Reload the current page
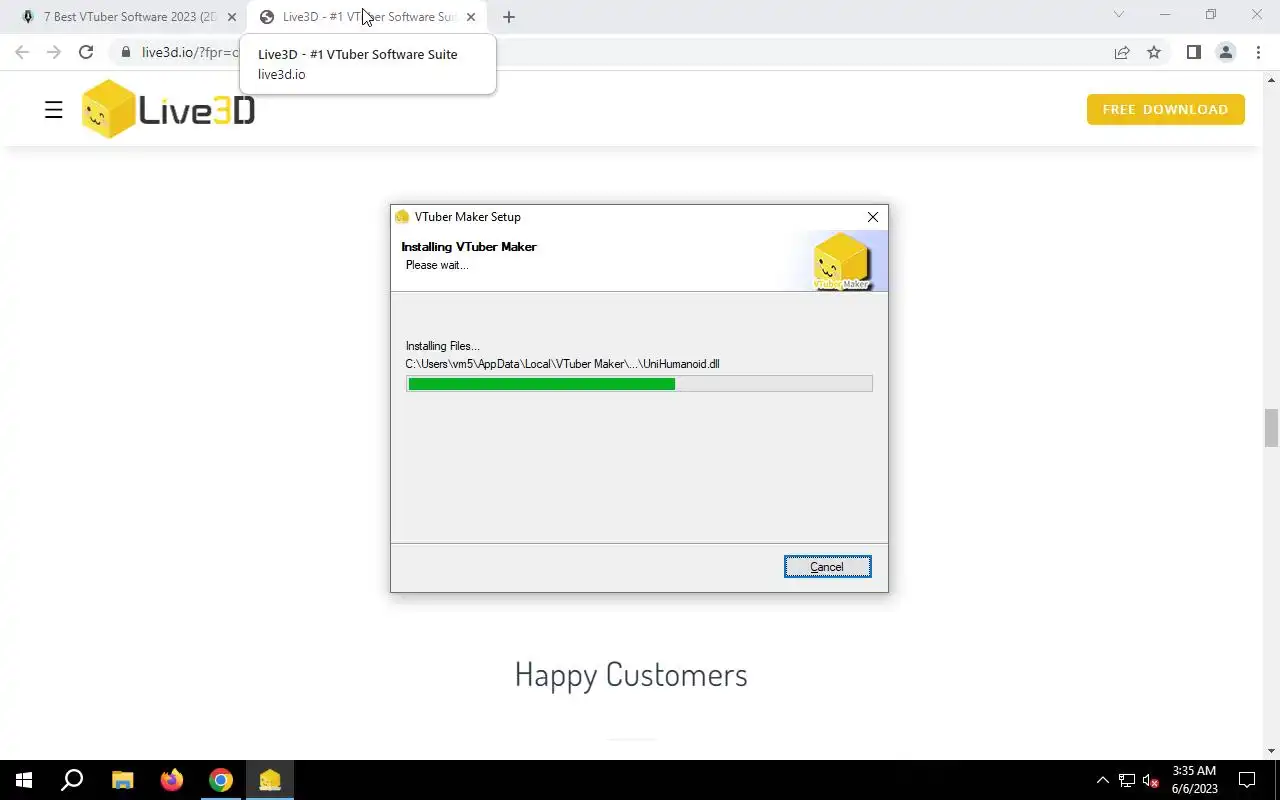Viewport: 1280px width, 800px height. pyautogui.click(x=86, y=52)
